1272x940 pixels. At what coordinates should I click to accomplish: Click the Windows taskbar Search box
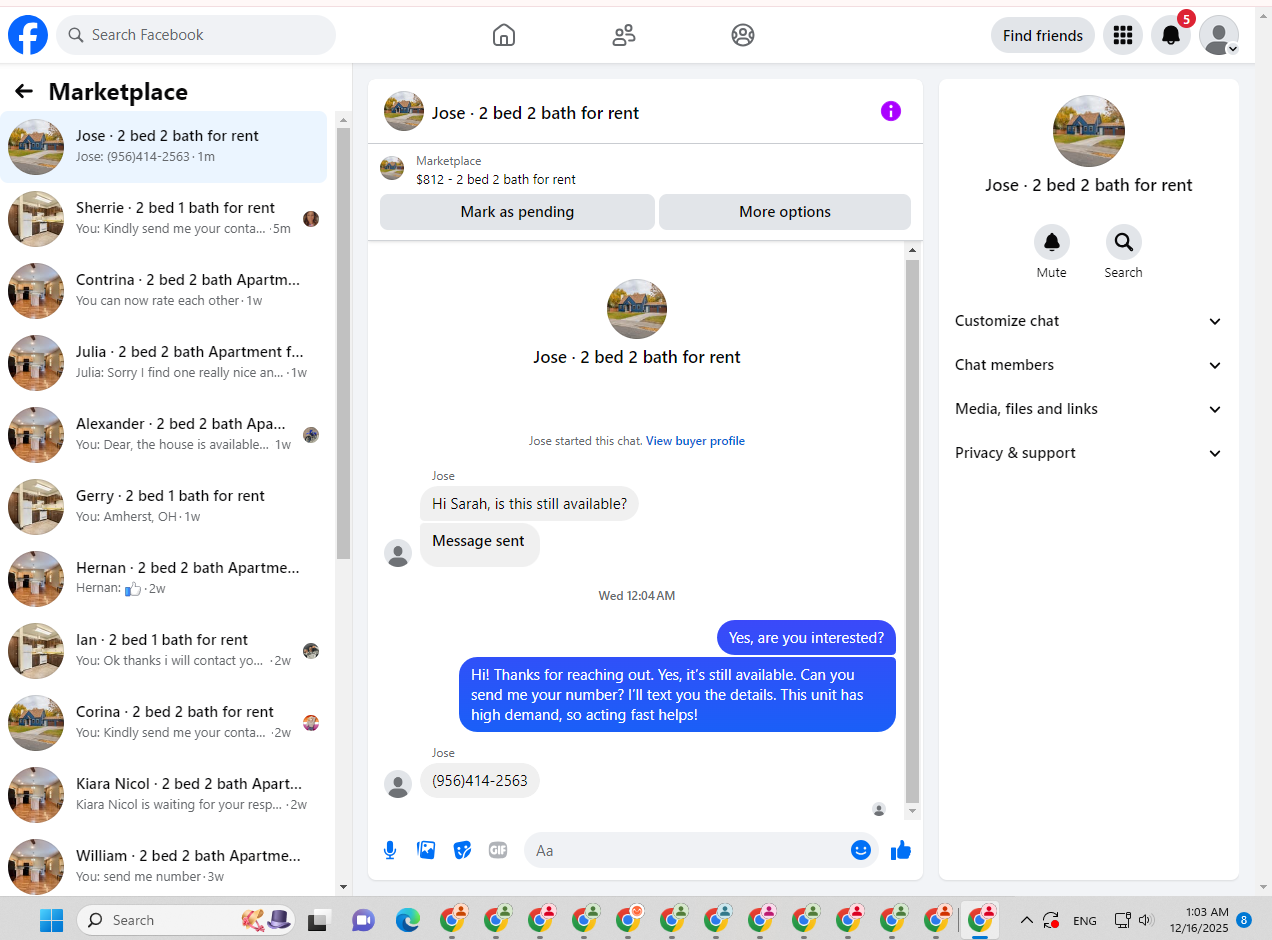point(185,920)
